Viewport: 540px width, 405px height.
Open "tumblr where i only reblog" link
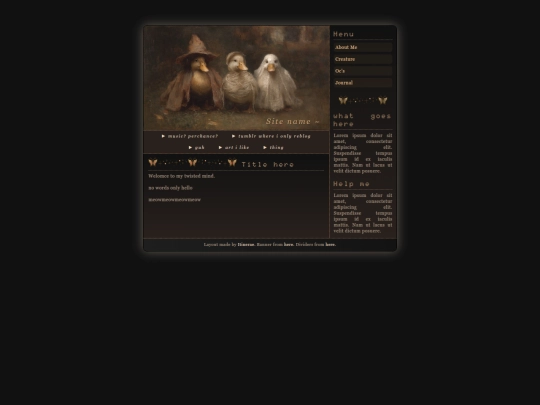click(271, 136)
